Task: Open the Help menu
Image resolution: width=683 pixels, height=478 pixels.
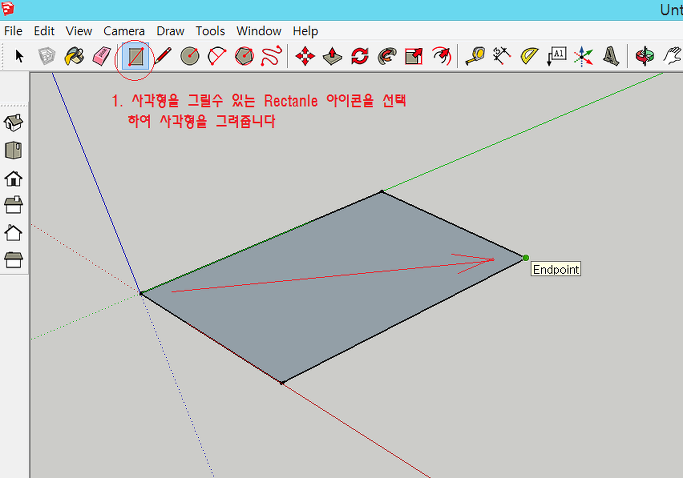Action: pyautogui.click(x=305, y=31)
